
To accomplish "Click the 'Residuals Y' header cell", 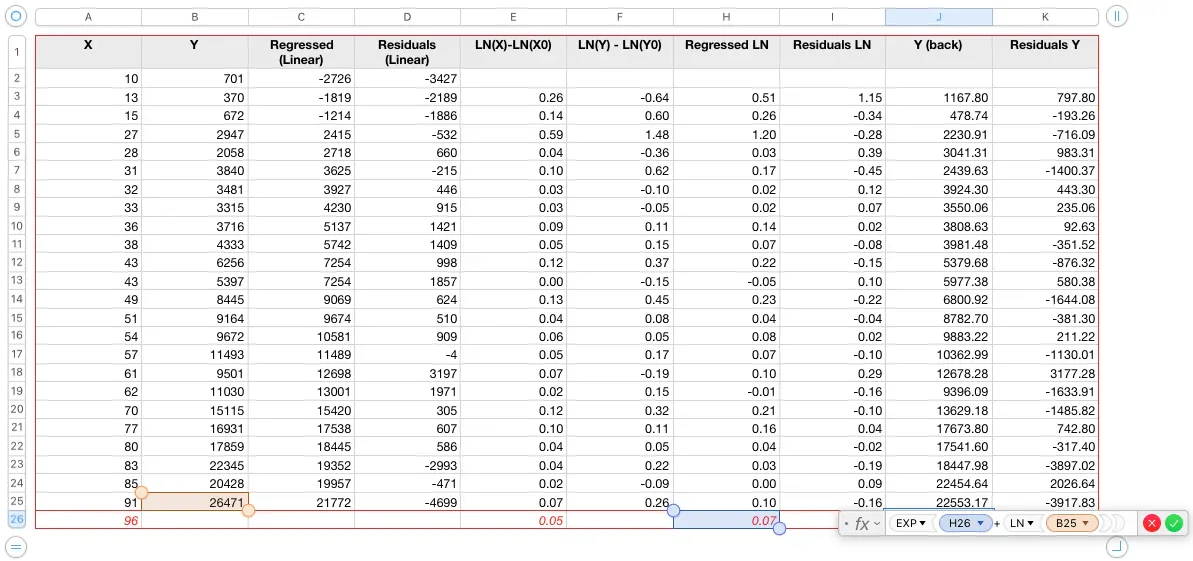I will (1045, 53).
